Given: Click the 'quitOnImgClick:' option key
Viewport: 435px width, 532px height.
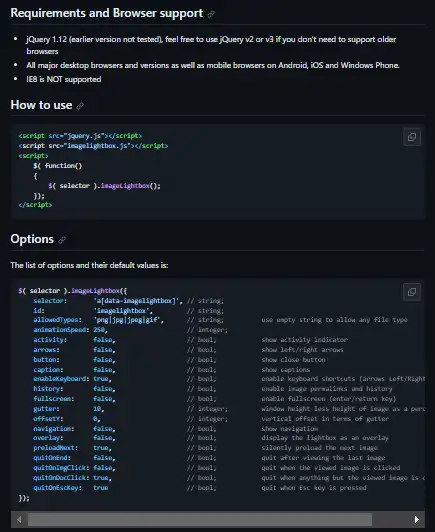Looking at the screenshot, I should (61, 468).
